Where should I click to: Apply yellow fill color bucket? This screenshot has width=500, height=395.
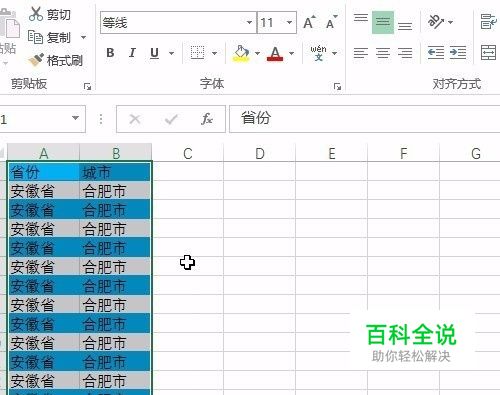(x=241, y=53)
